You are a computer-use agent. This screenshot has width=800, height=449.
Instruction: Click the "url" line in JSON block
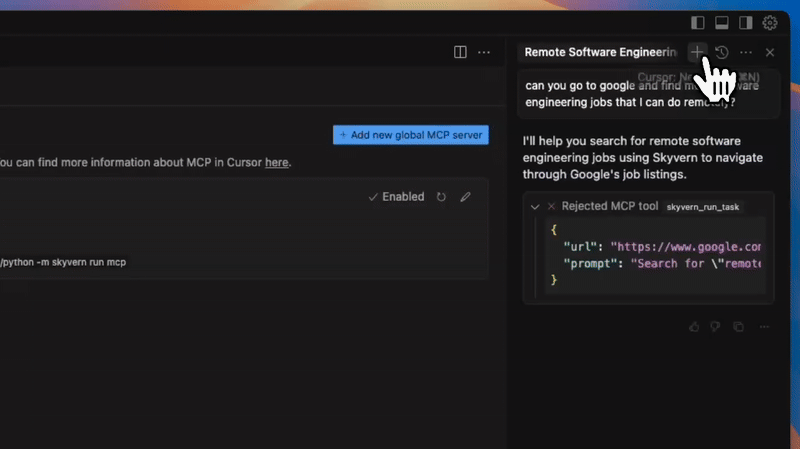(x=662, y=247)
